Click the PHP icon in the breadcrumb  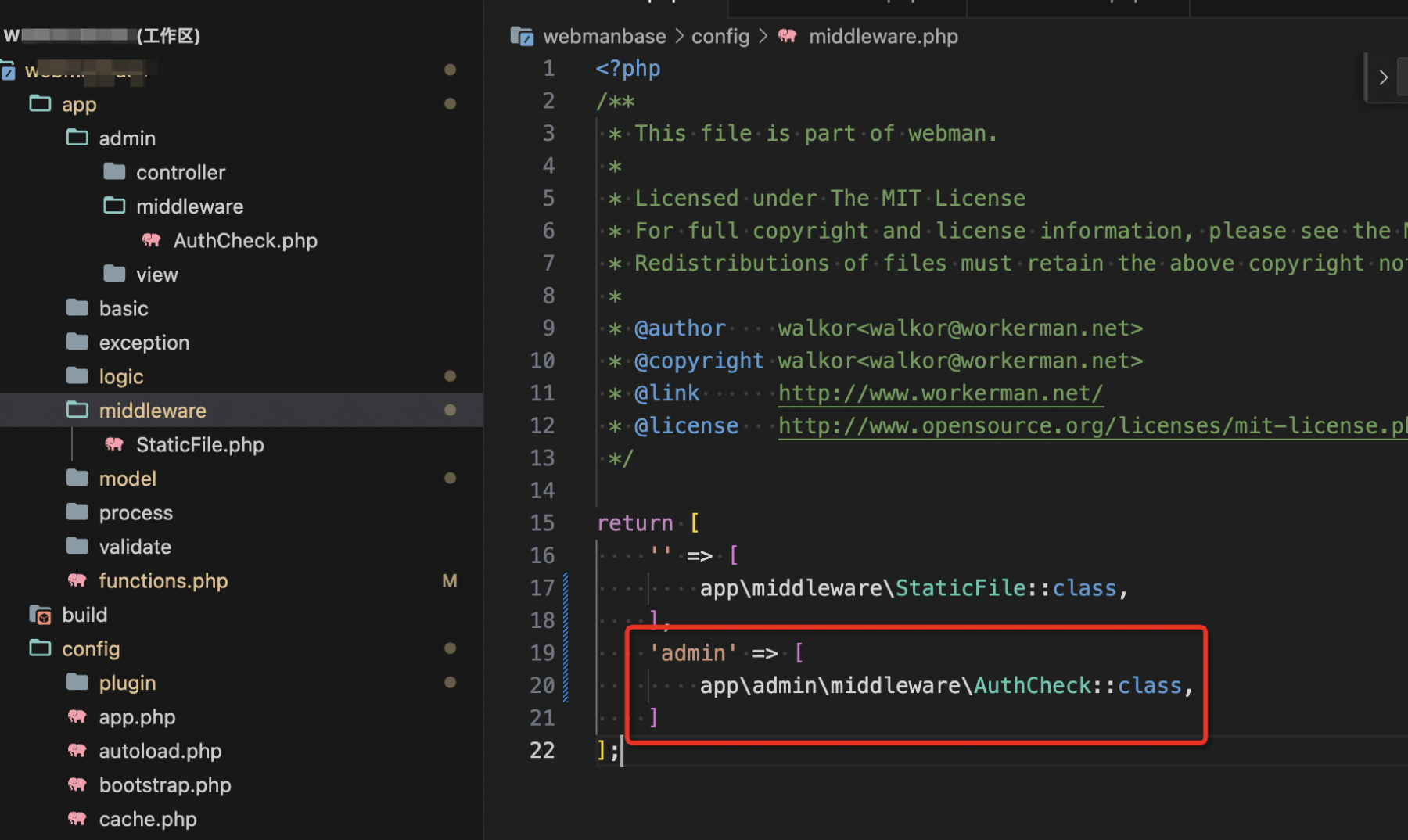click(x=788, y=36)
